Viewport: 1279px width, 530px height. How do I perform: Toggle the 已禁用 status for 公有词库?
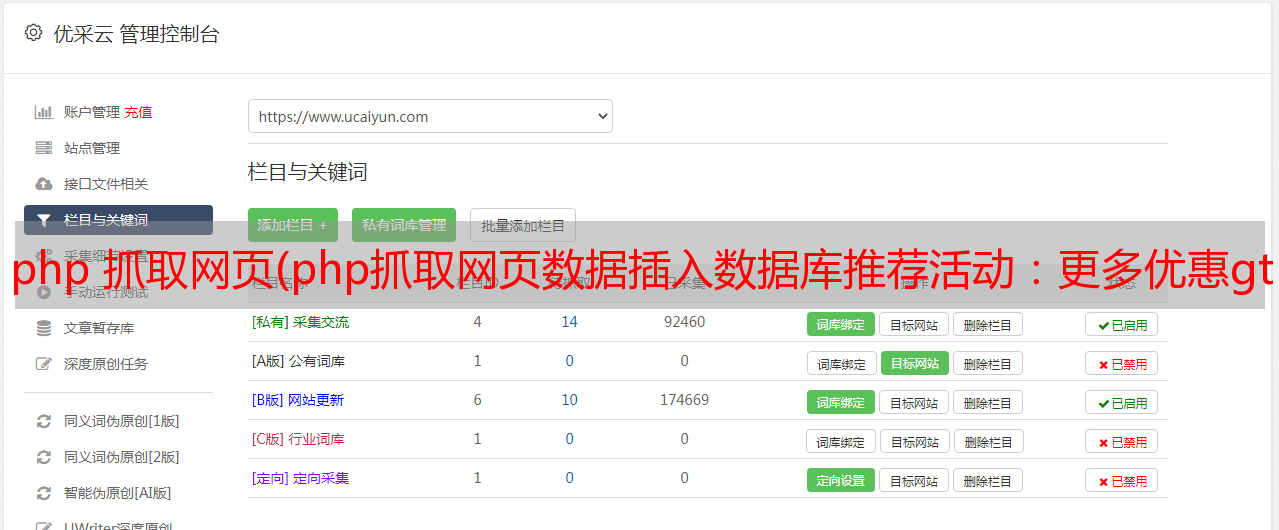tap(1122, 363)
